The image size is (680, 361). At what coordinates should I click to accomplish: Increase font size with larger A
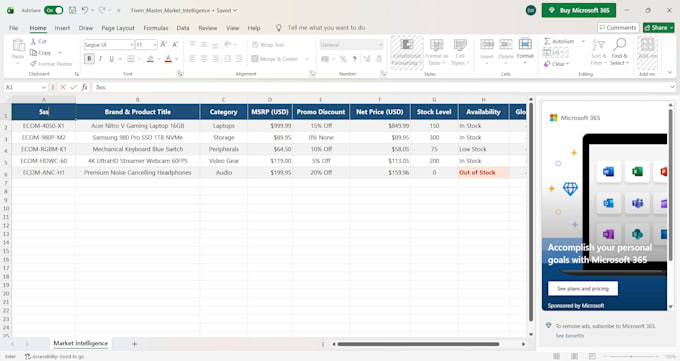[x=163, y=44]
